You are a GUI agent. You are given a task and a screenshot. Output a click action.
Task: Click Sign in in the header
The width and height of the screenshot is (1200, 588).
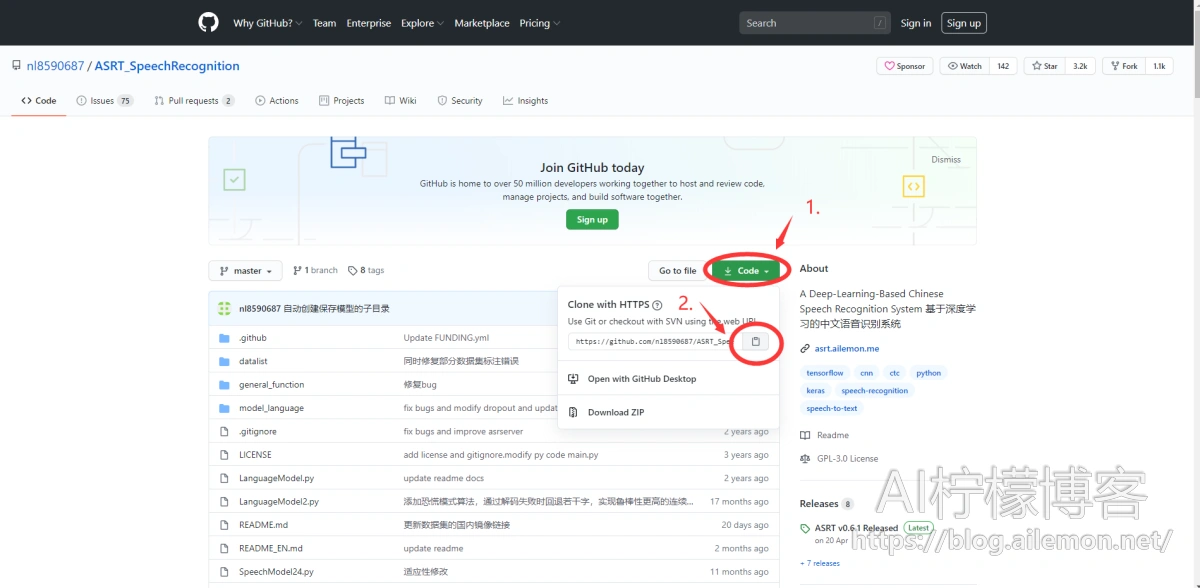pos(916,23)
